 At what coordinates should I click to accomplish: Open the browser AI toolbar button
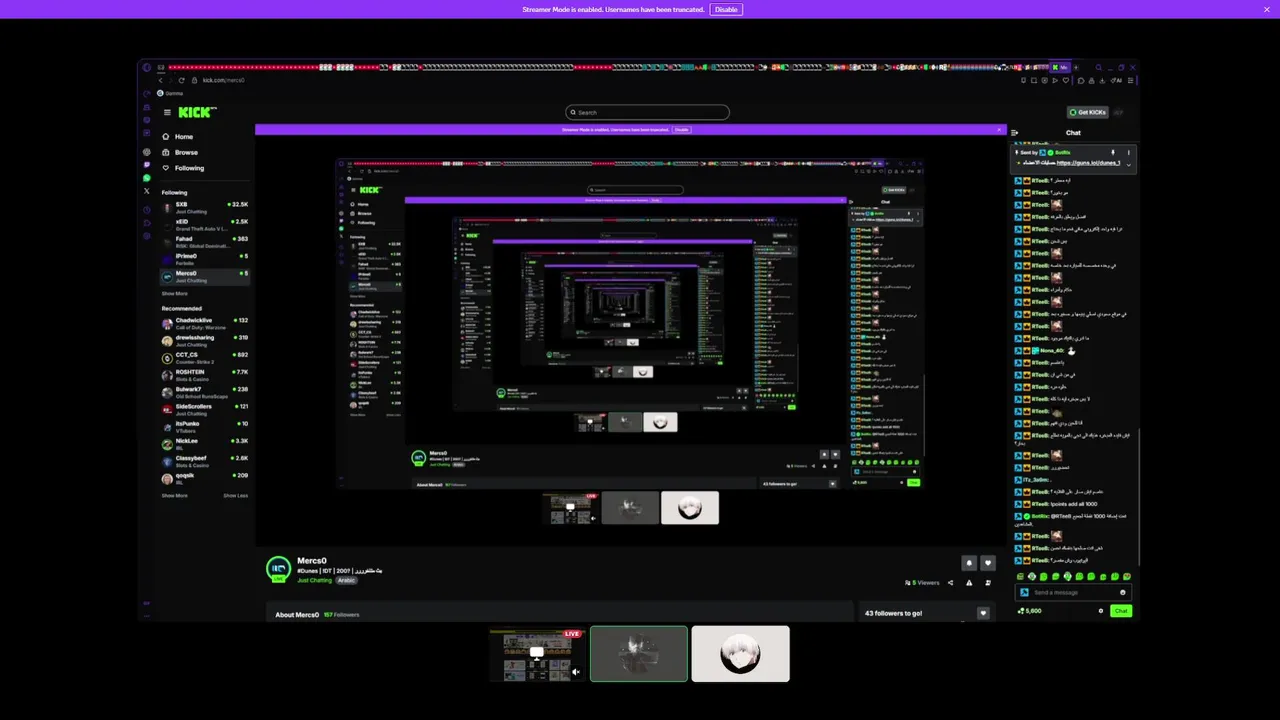point(1116,80)
